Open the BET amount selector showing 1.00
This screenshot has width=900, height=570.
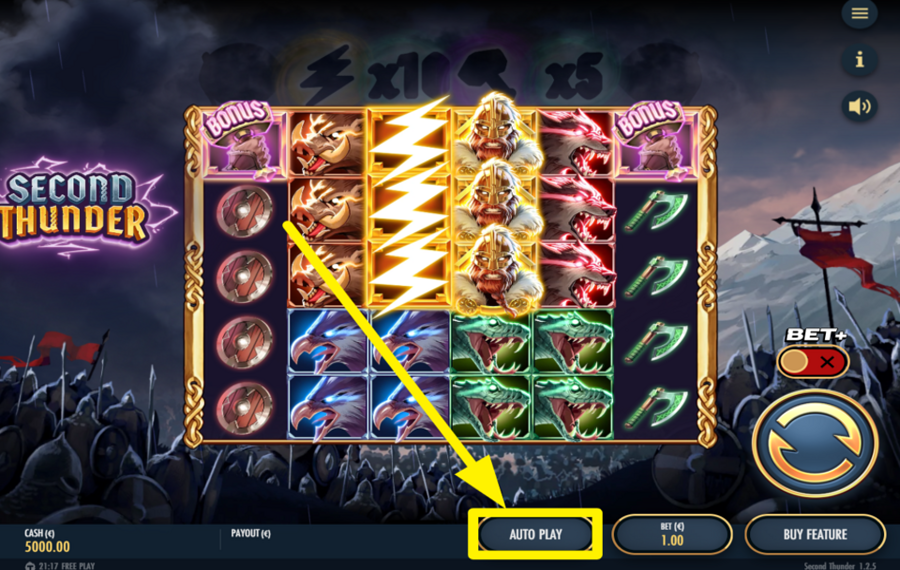pyautogui.click(x=672, y=534)
